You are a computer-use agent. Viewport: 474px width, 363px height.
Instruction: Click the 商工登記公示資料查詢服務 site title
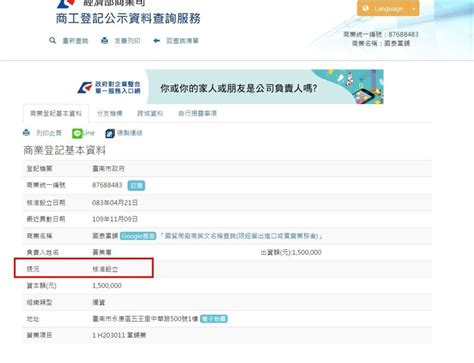point(128,18)
